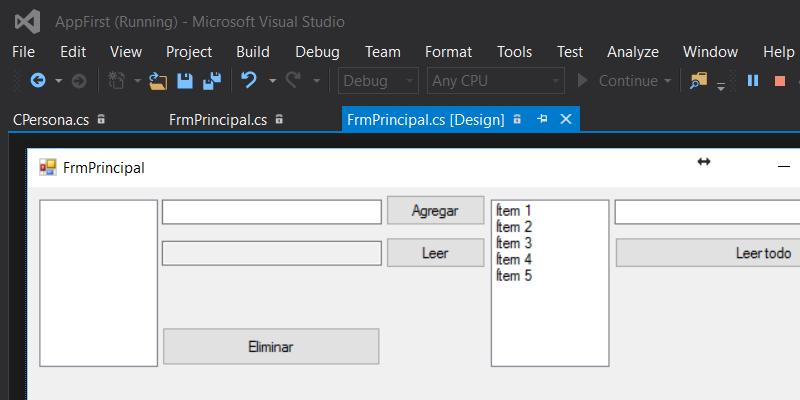Click the Undo arrow icon
The width and height of the screenshot is (800, 400).
coord(249,81)
